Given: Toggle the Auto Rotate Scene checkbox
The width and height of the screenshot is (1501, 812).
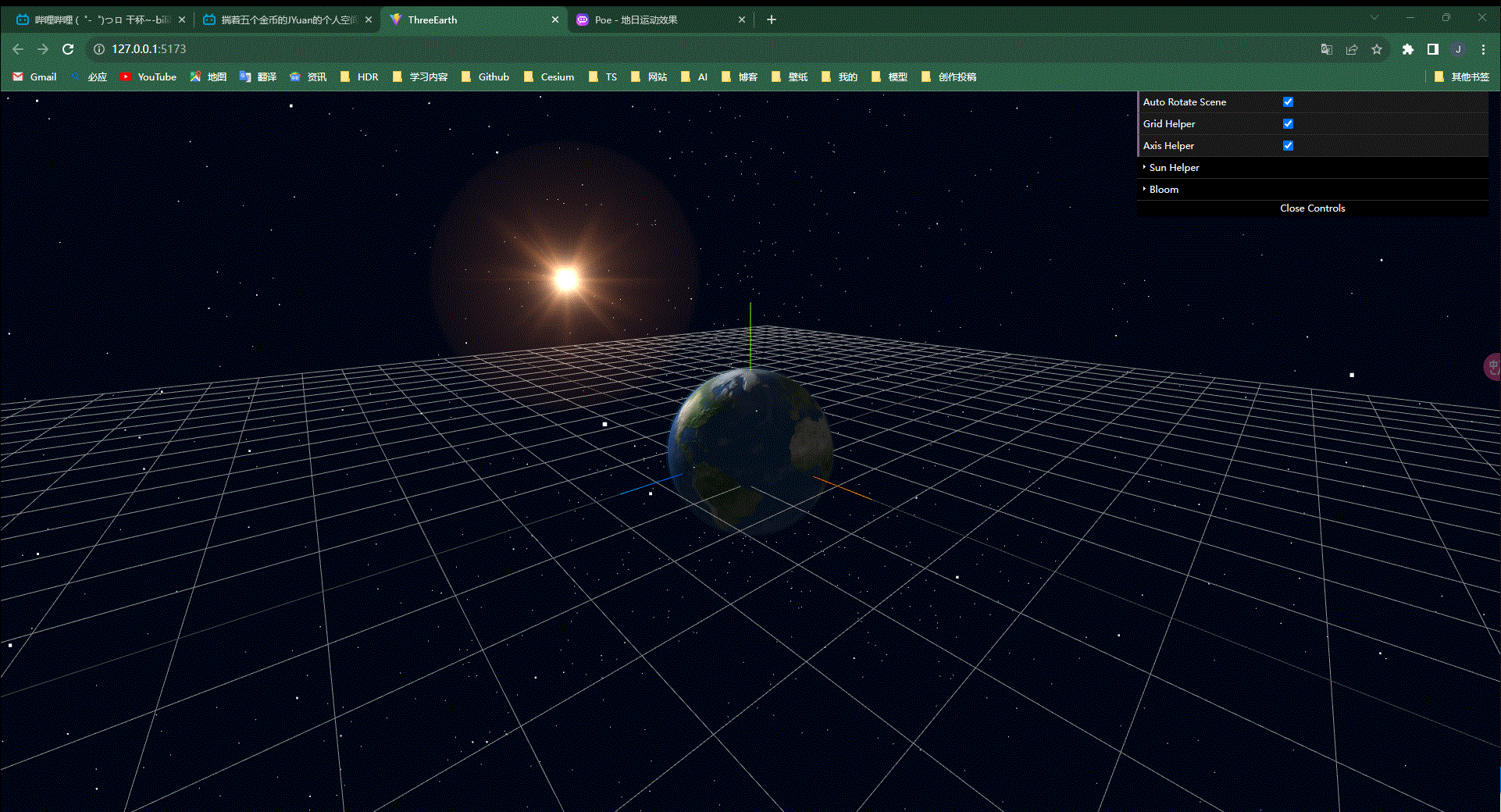Looking at the screenshot, I should point(1288,101).
